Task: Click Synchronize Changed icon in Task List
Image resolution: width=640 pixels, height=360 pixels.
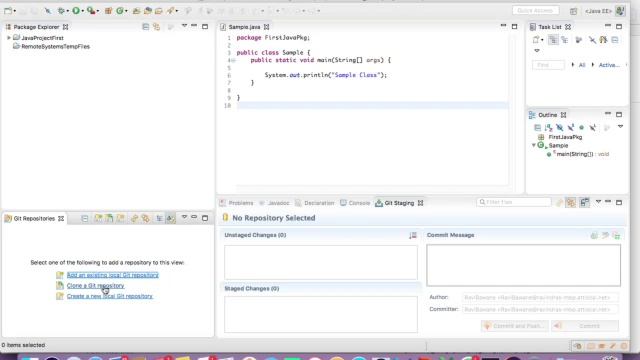Action: [x=603, y=40]
